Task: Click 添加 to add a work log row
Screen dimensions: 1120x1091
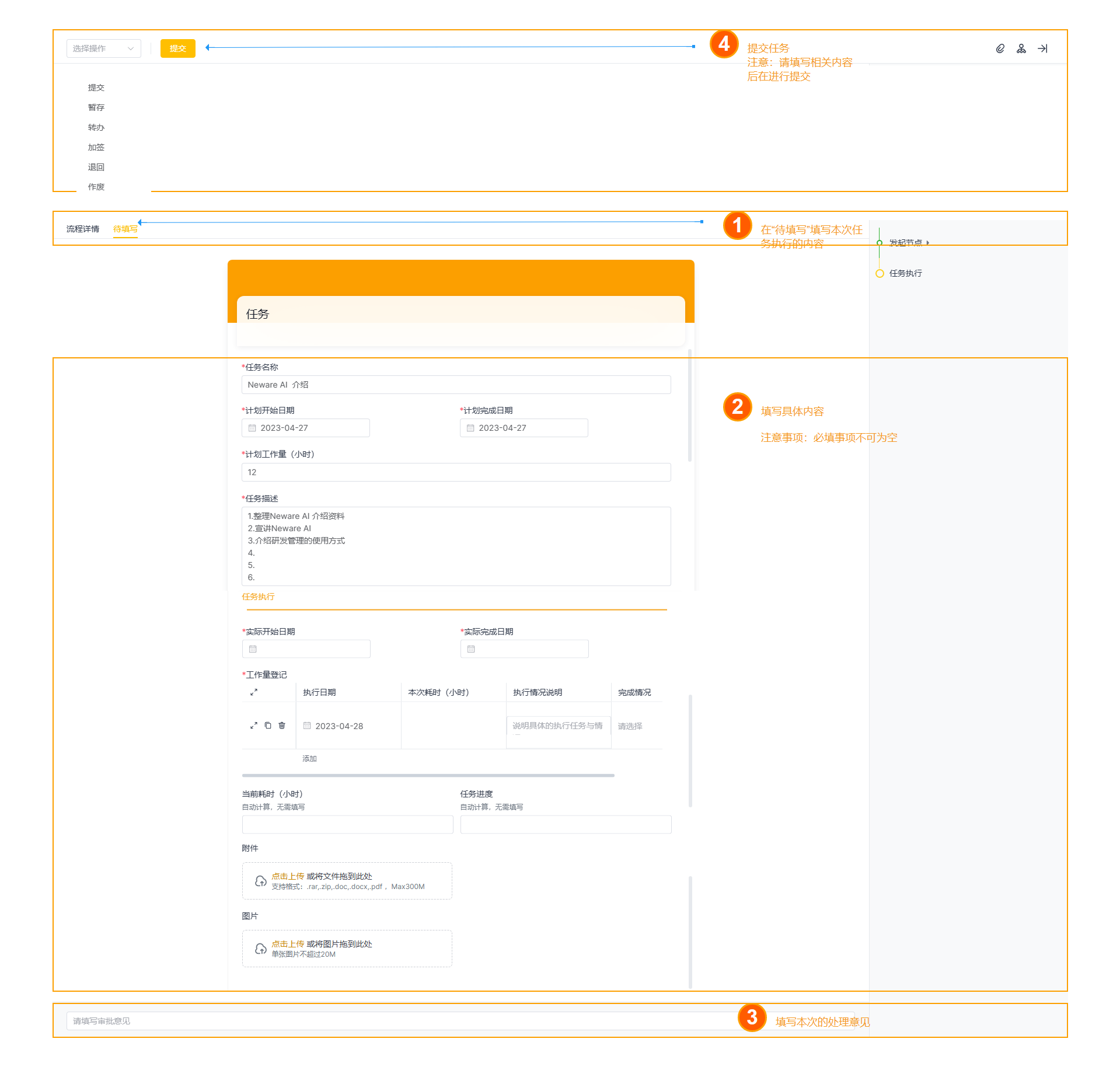Action: (309, 759)
